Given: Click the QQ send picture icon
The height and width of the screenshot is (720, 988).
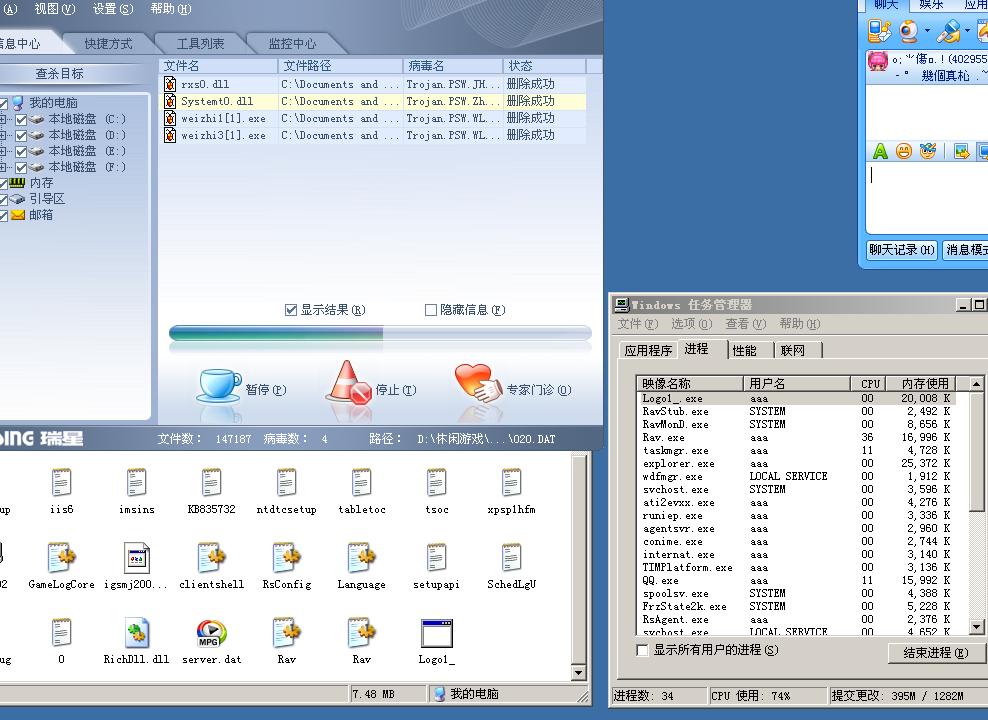Looking at the screenshot, I should click(x=961, y=151).
